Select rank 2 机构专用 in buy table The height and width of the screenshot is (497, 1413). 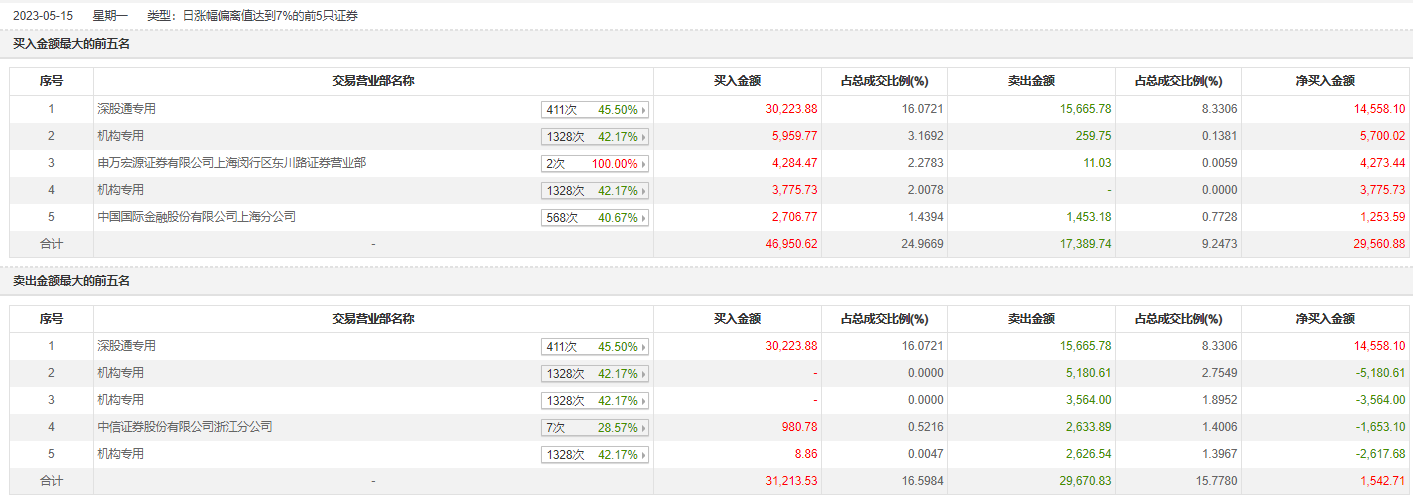tap(120, 136)
